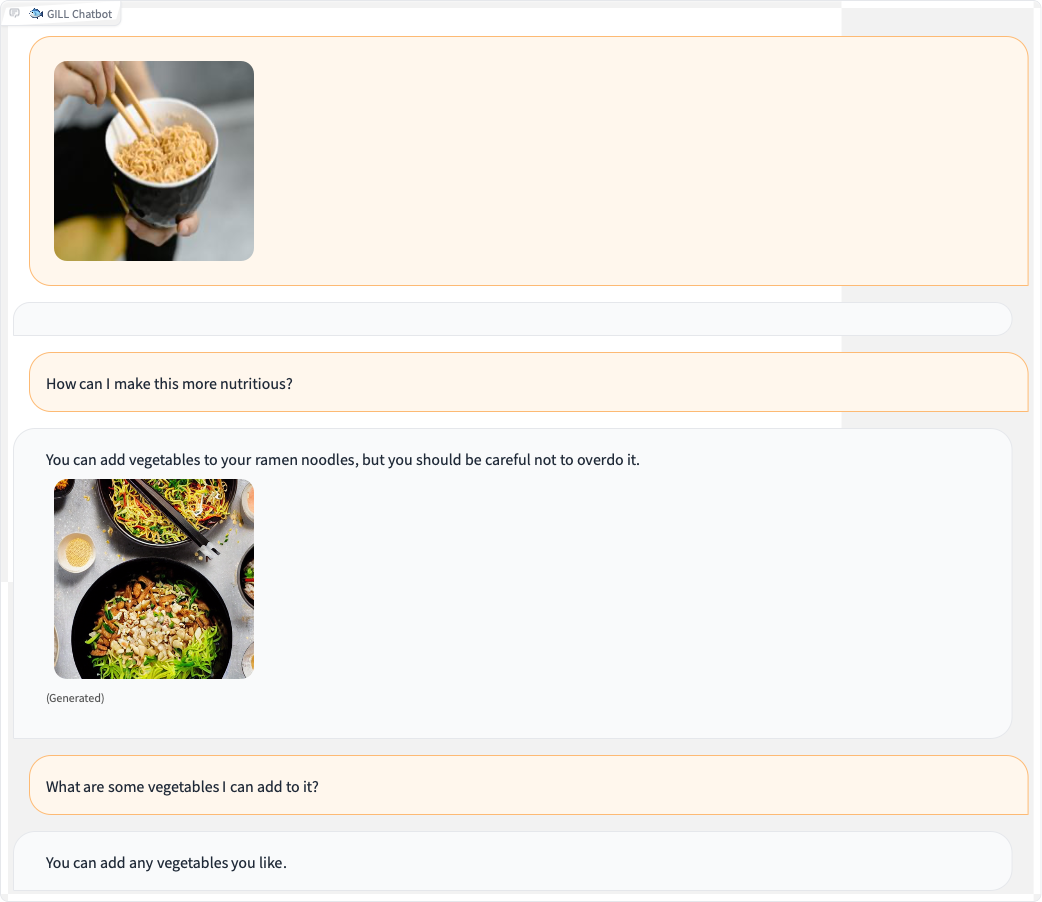Click the large black bowl with green vegetables
The width and height of the screenshot is (1042, 902).
[x=152, y=620]
